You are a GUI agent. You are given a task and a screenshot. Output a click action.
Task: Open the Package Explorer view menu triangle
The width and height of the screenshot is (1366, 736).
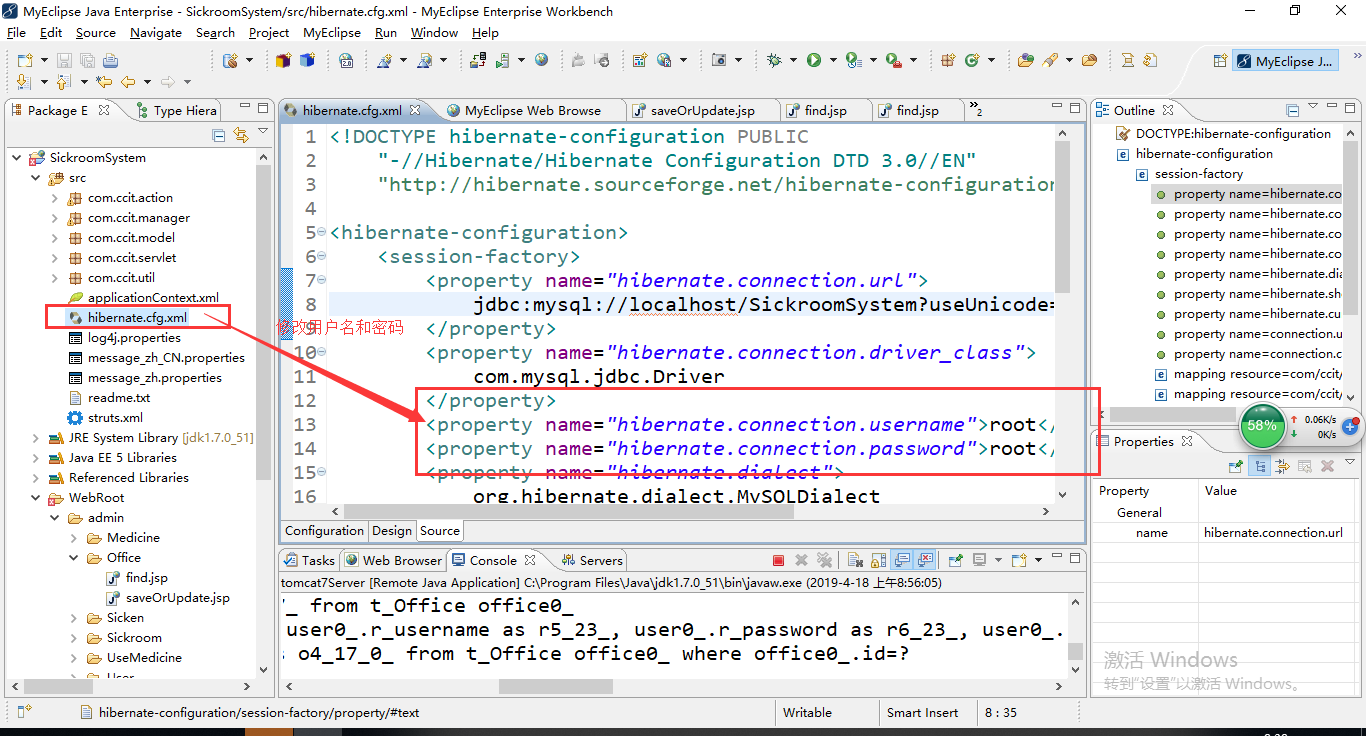point(263,133)
